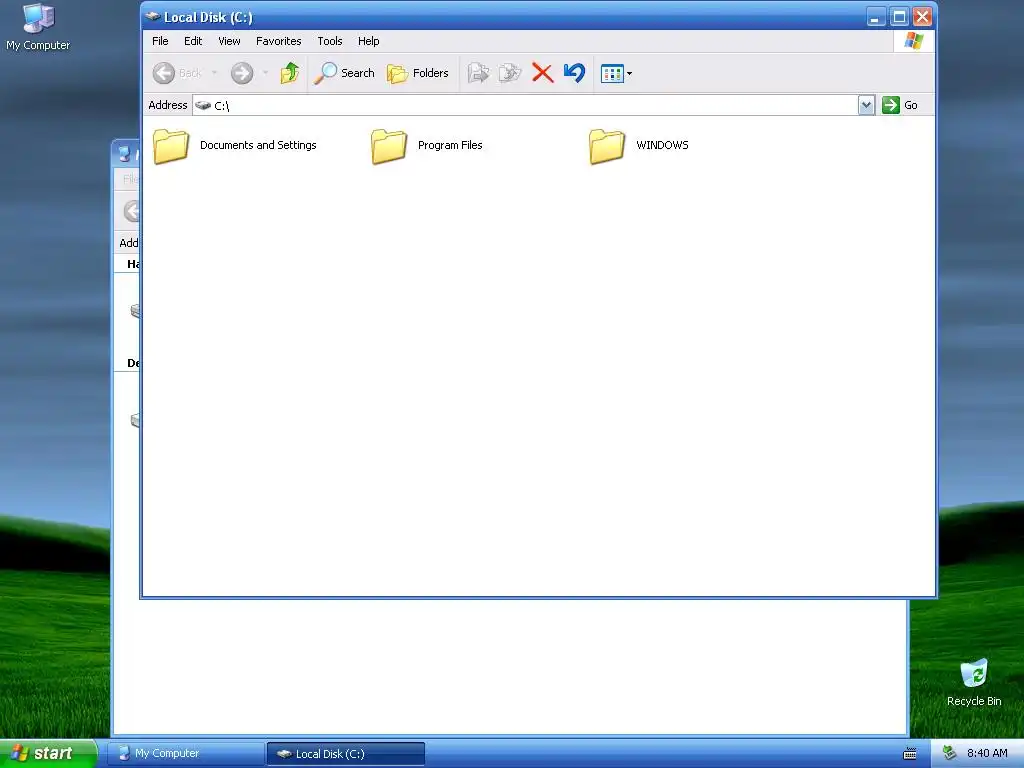Click the Move To toolbar icon
Viewport: 1024px width, 768px height.
point(478,72)
